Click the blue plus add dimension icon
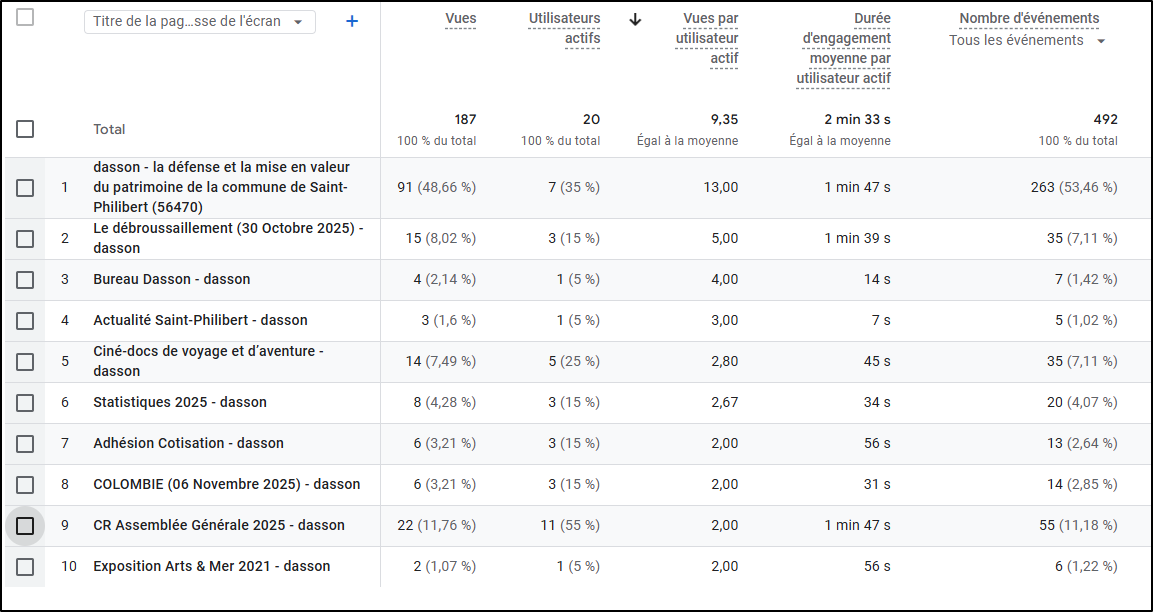Viewport: 1153px width, 612px height. (351, 21)
